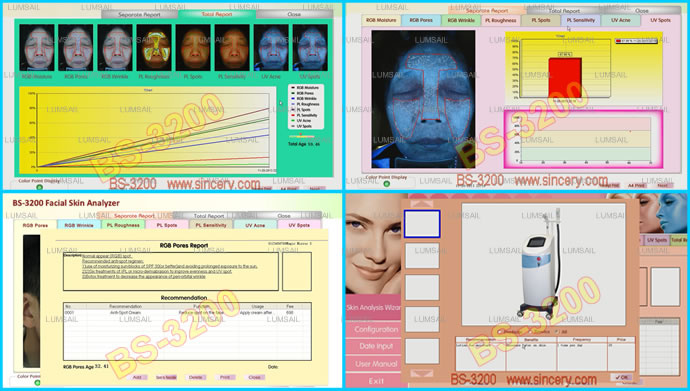This screenshot has height=391, width=690.
Task: Open Skin Analysis Wizard from the side menu
Action: pyautogui.click(x=373, y=307)
